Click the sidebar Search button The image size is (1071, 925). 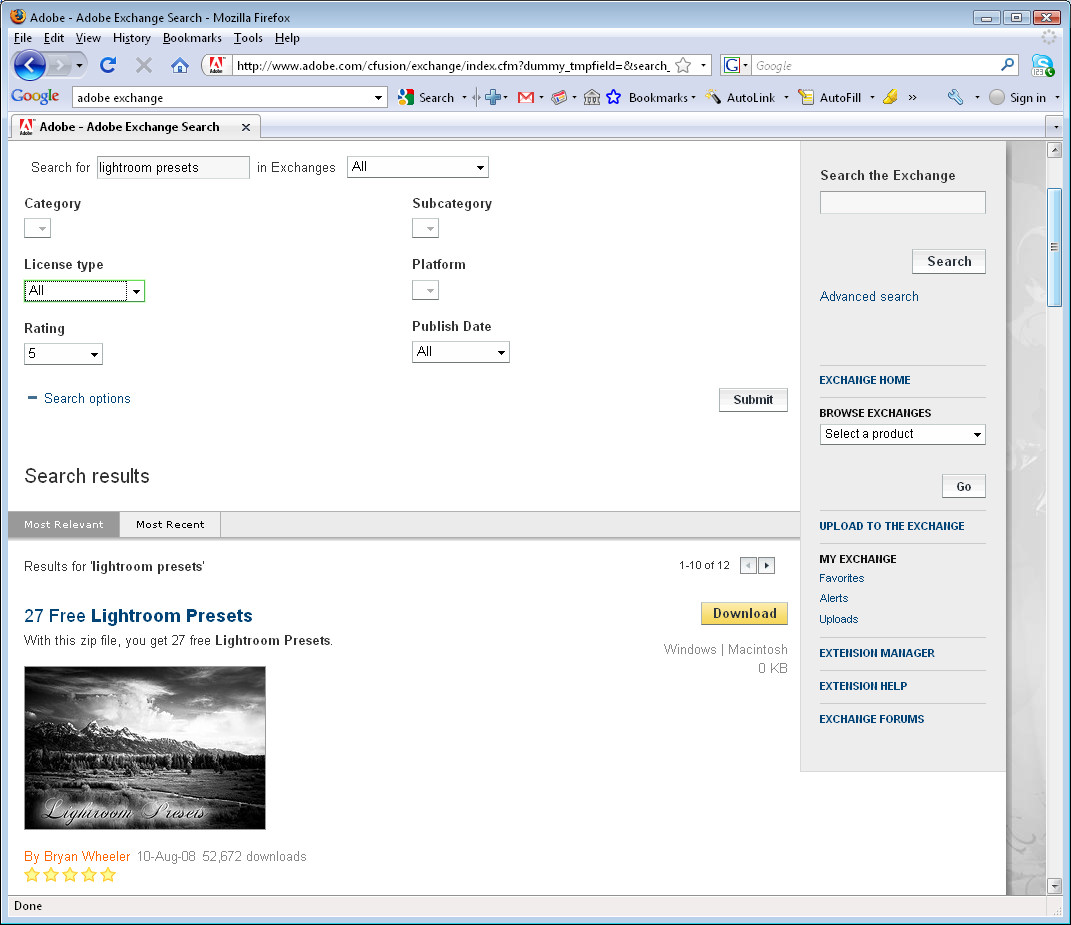[949, 262]
